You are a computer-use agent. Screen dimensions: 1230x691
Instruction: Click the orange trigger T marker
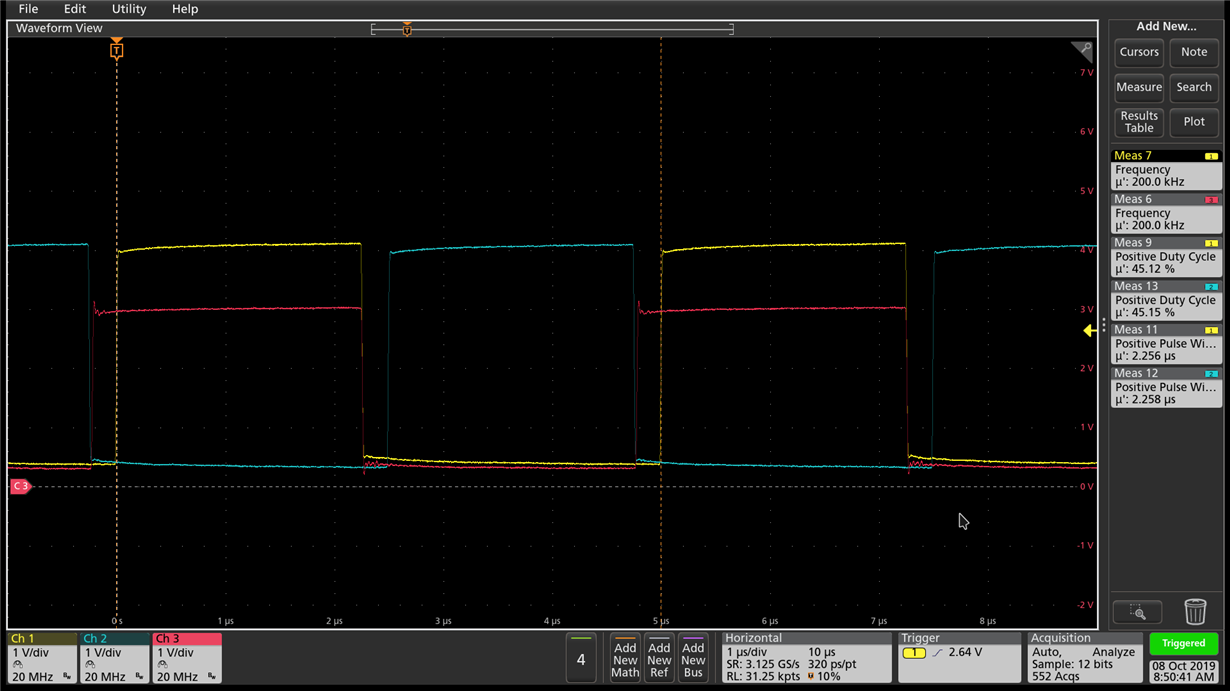click(117, 49)
